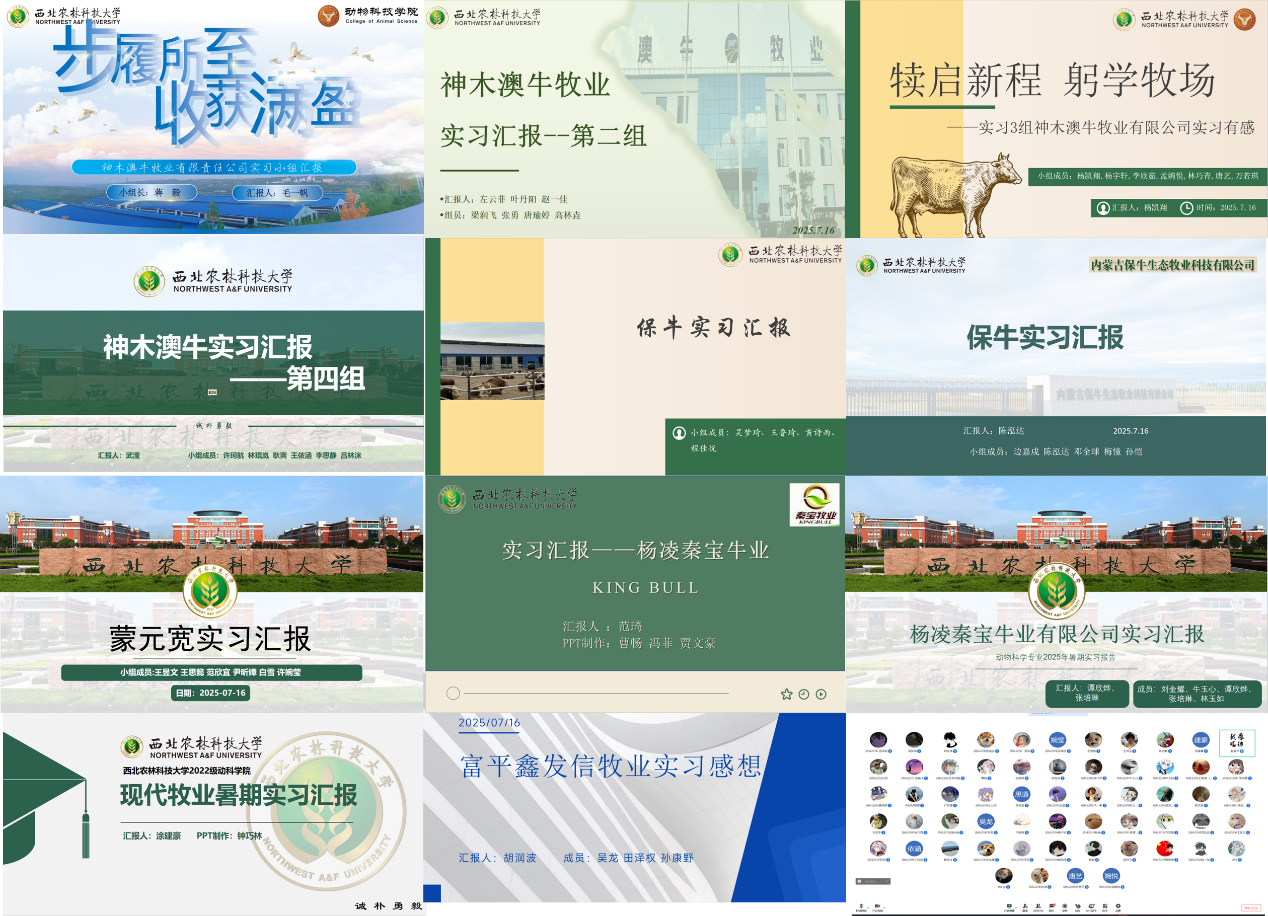Open the meeting settings gear icon
This screenshot has height=916, width=1268.
(1118, 906)
